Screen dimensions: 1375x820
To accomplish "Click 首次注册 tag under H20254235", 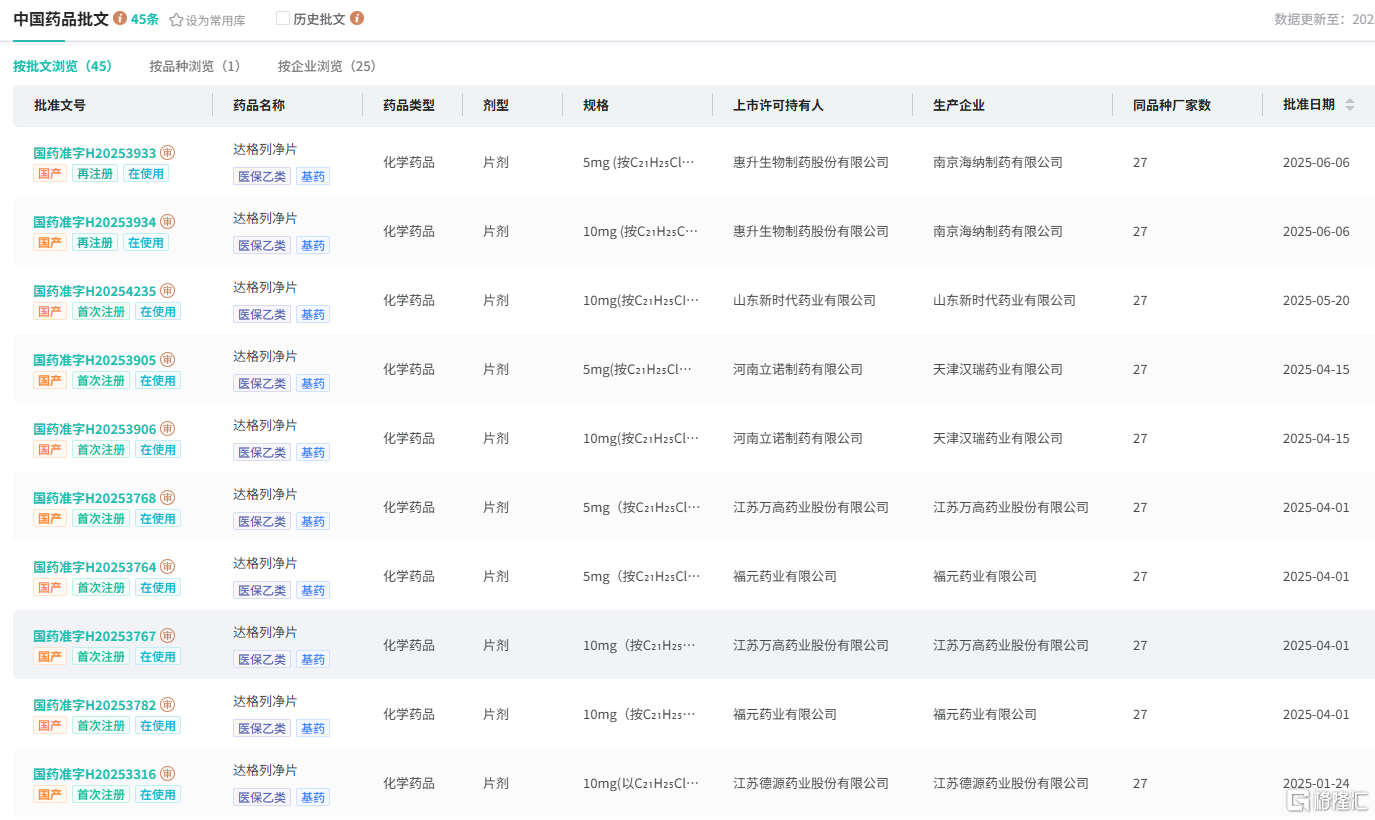I will click(101, 312).
